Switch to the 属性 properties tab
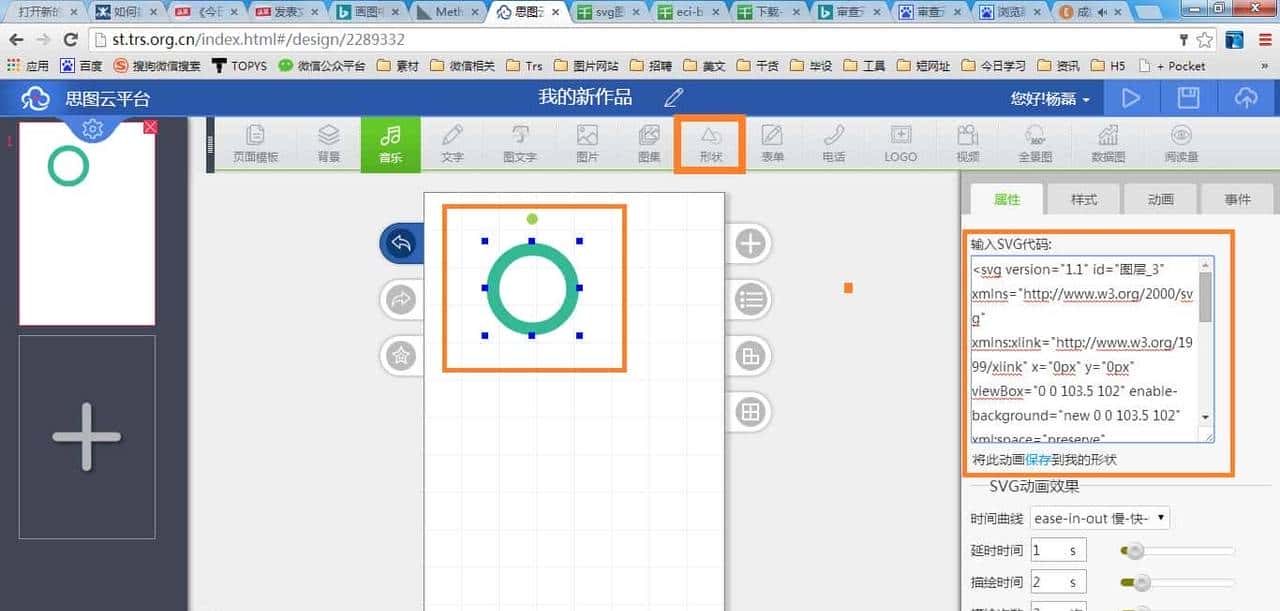 (1006, 199)
